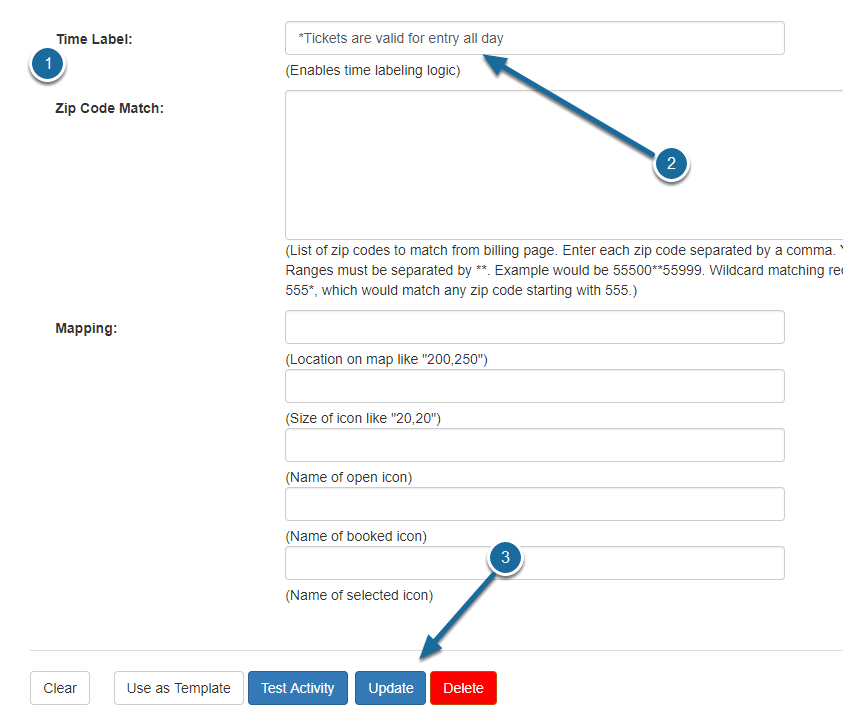
Task: Click the arrow pointing at the Update button
Action: coord(460,610)
